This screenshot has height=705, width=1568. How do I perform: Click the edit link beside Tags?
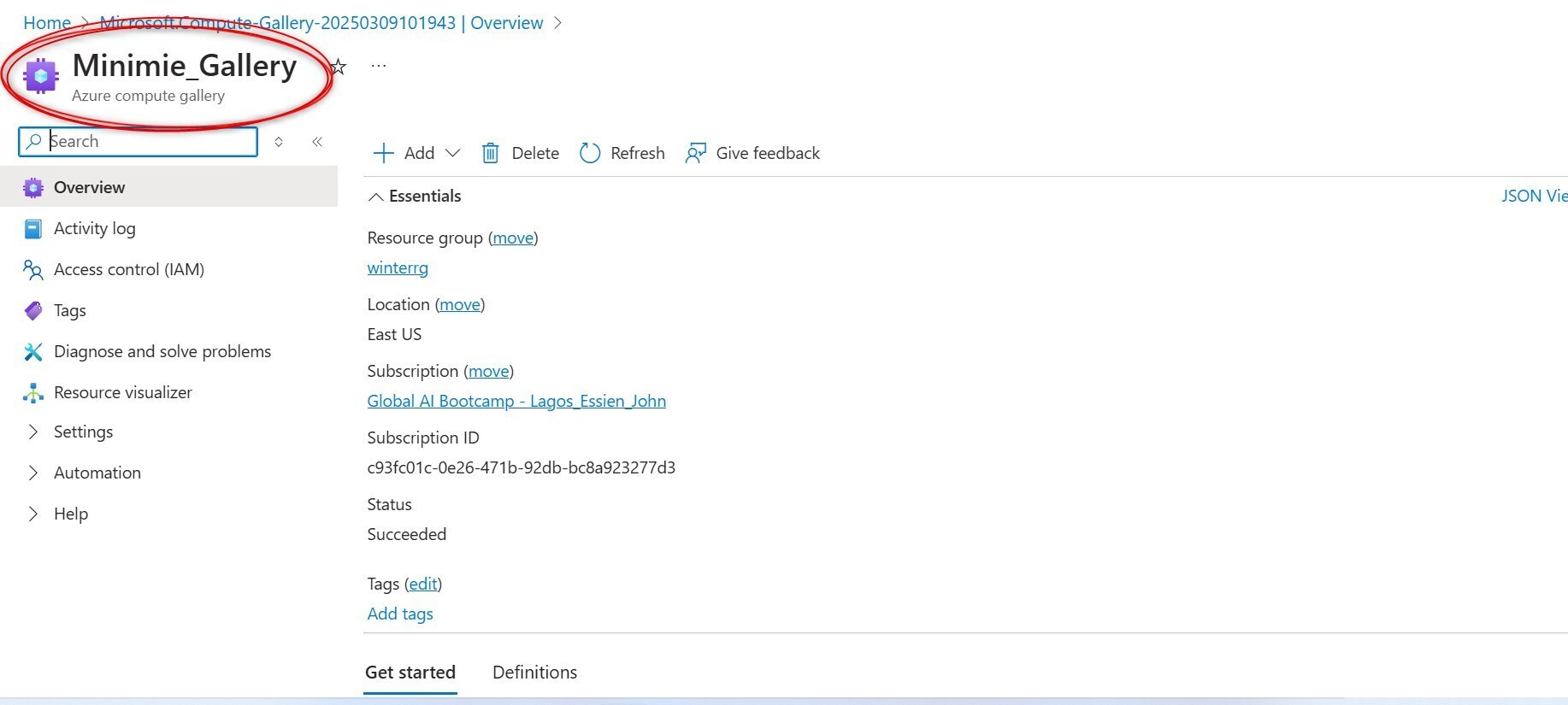point(423,584)
